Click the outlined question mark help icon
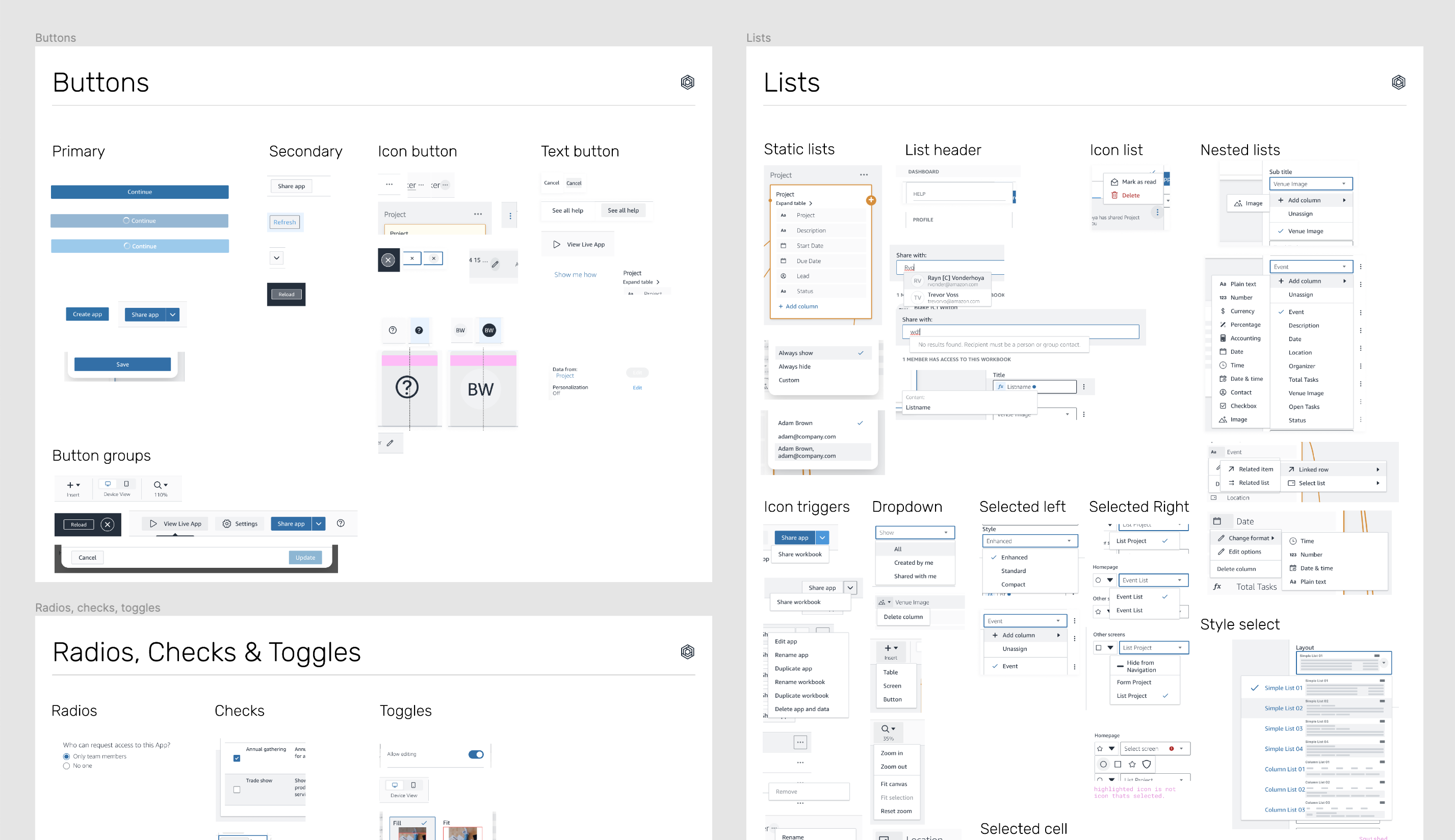Screen dimensions: 1455x840 [393, 330]
